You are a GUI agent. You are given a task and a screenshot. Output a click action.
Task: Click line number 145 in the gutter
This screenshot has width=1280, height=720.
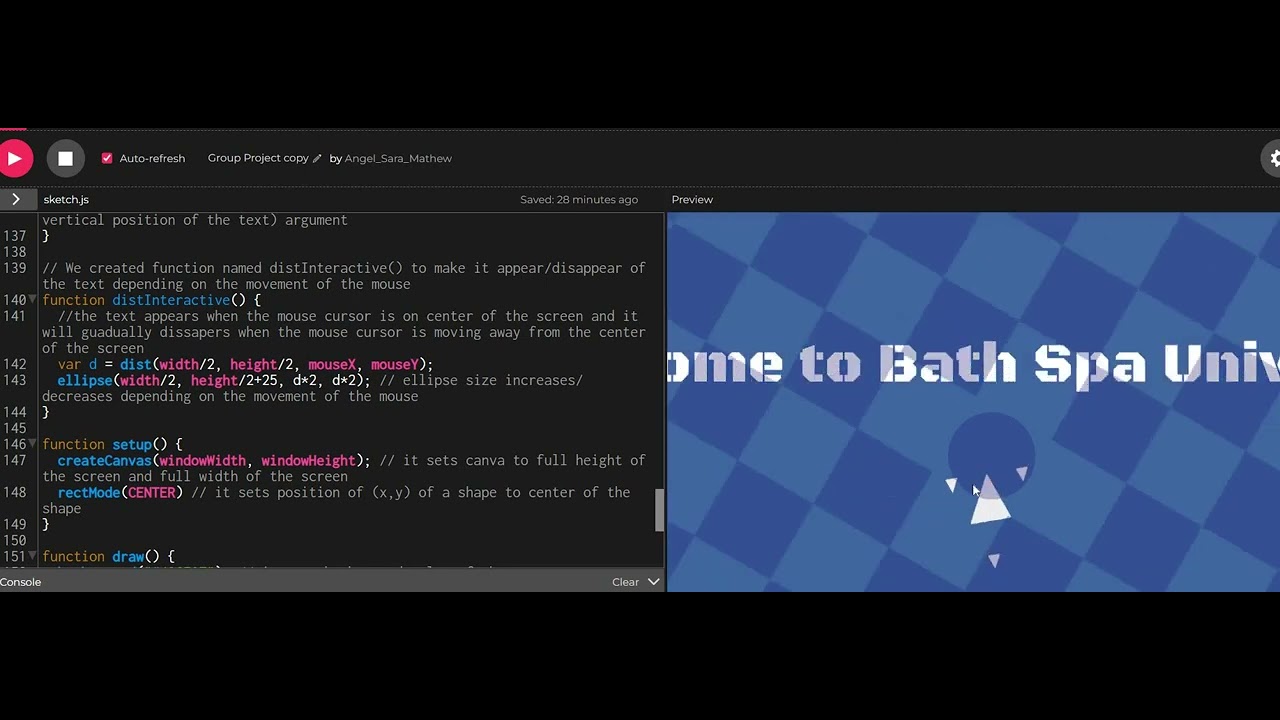click(14, 428)
